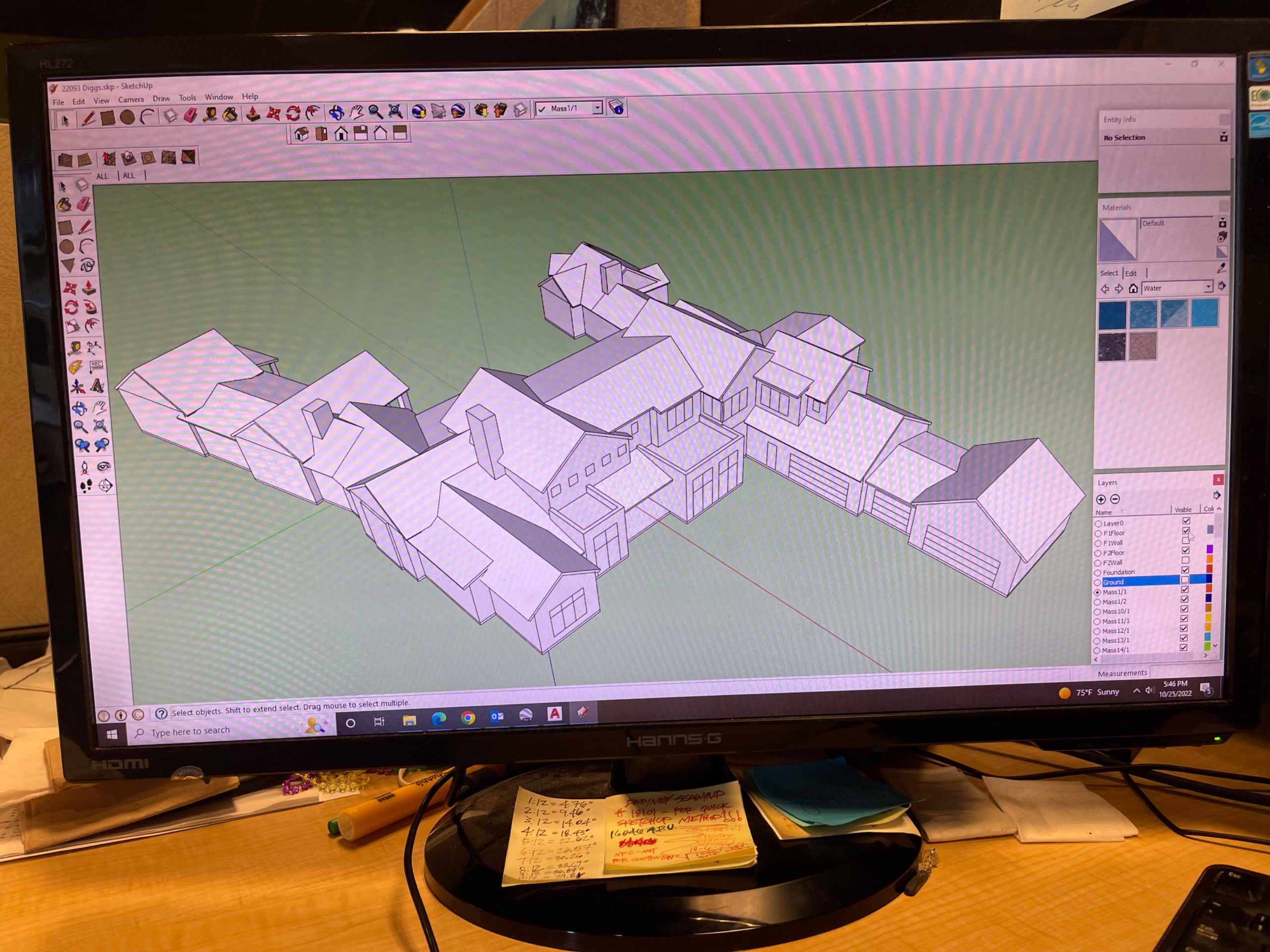Pick the Eraser tool in top toolbar
1270x952 pixels.
(190, 116)
